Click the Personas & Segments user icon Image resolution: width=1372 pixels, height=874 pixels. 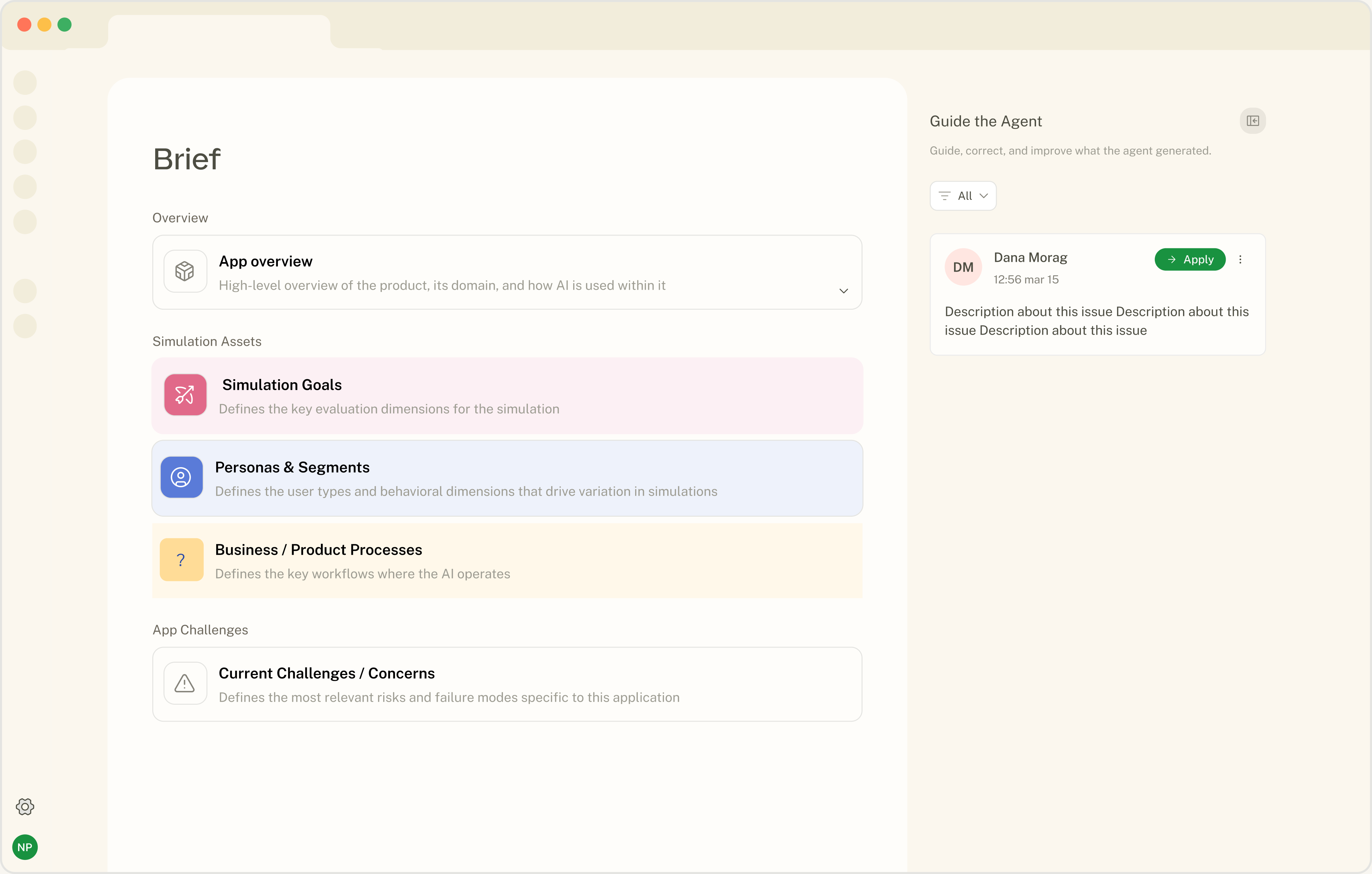point(182,477)
